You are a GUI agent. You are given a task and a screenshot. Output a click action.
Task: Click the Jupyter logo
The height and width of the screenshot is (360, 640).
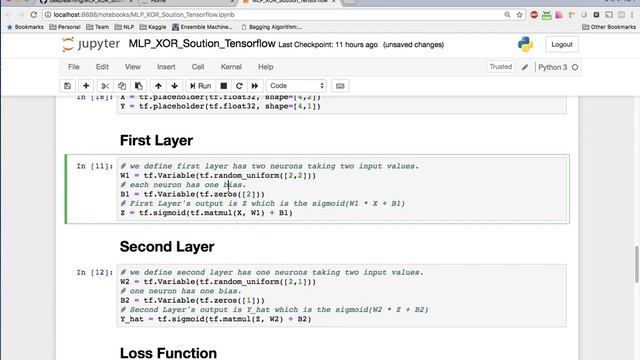[x=91, y=44]
